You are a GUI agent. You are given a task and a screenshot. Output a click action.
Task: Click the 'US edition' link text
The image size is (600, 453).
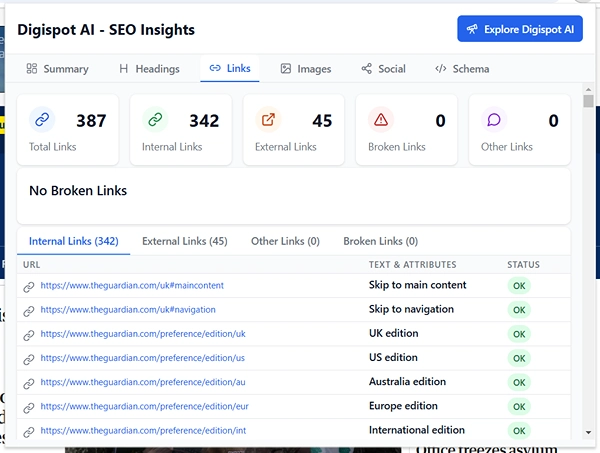pyautogui.click(x=393, y=357)
